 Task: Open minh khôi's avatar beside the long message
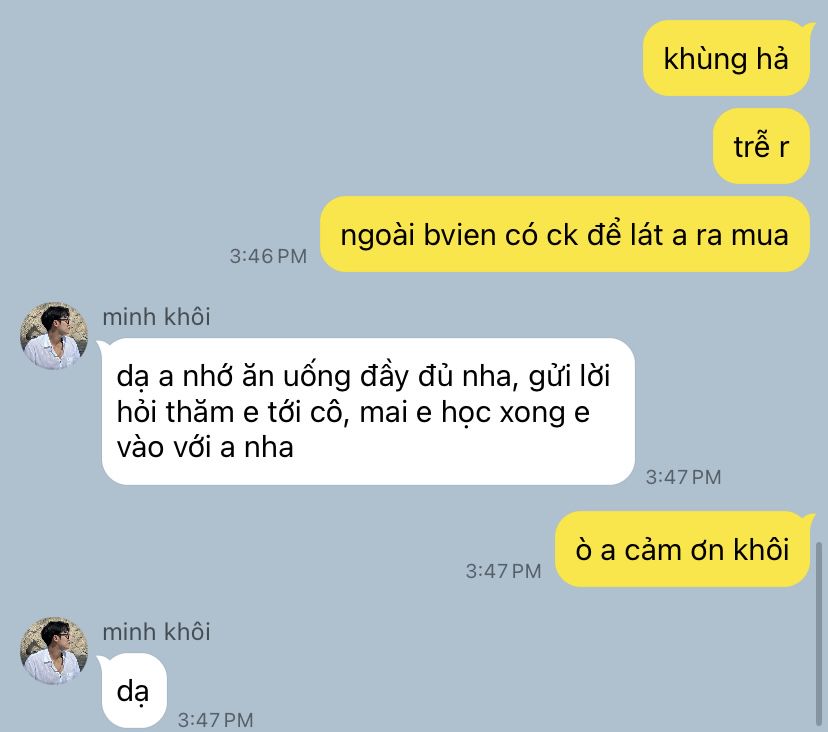[x=54, y=336]
